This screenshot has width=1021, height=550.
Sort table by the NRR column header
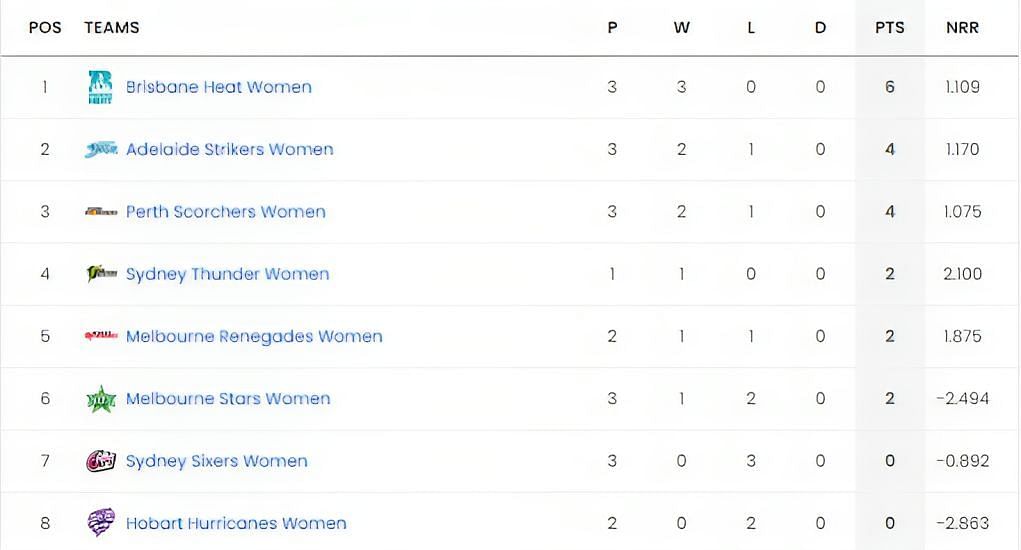tap(962, 27)
